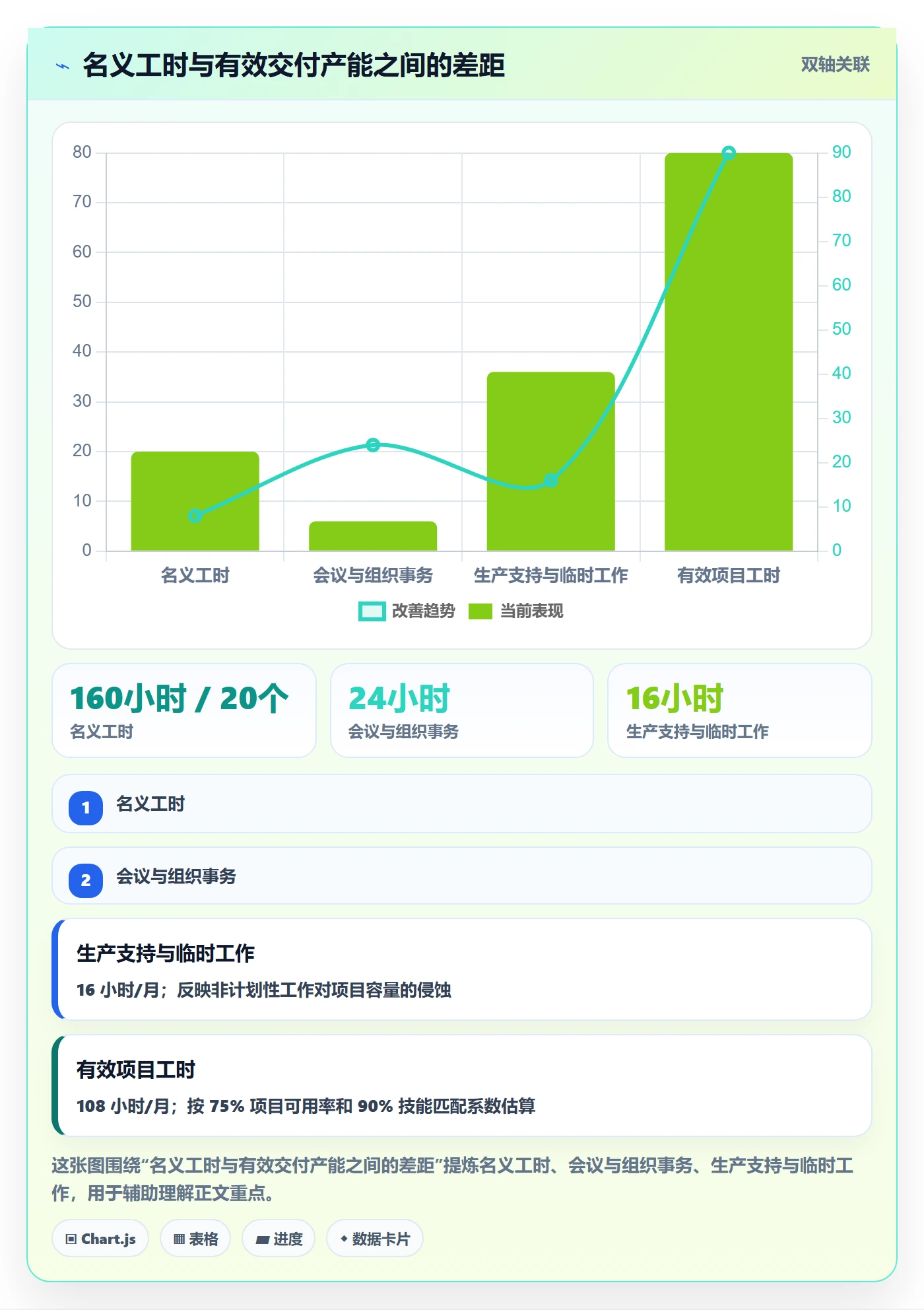This screenshot has height=1310, width=924.
Task: Toggle the 改善趋势 legend swatch
Action: (372, 611)
